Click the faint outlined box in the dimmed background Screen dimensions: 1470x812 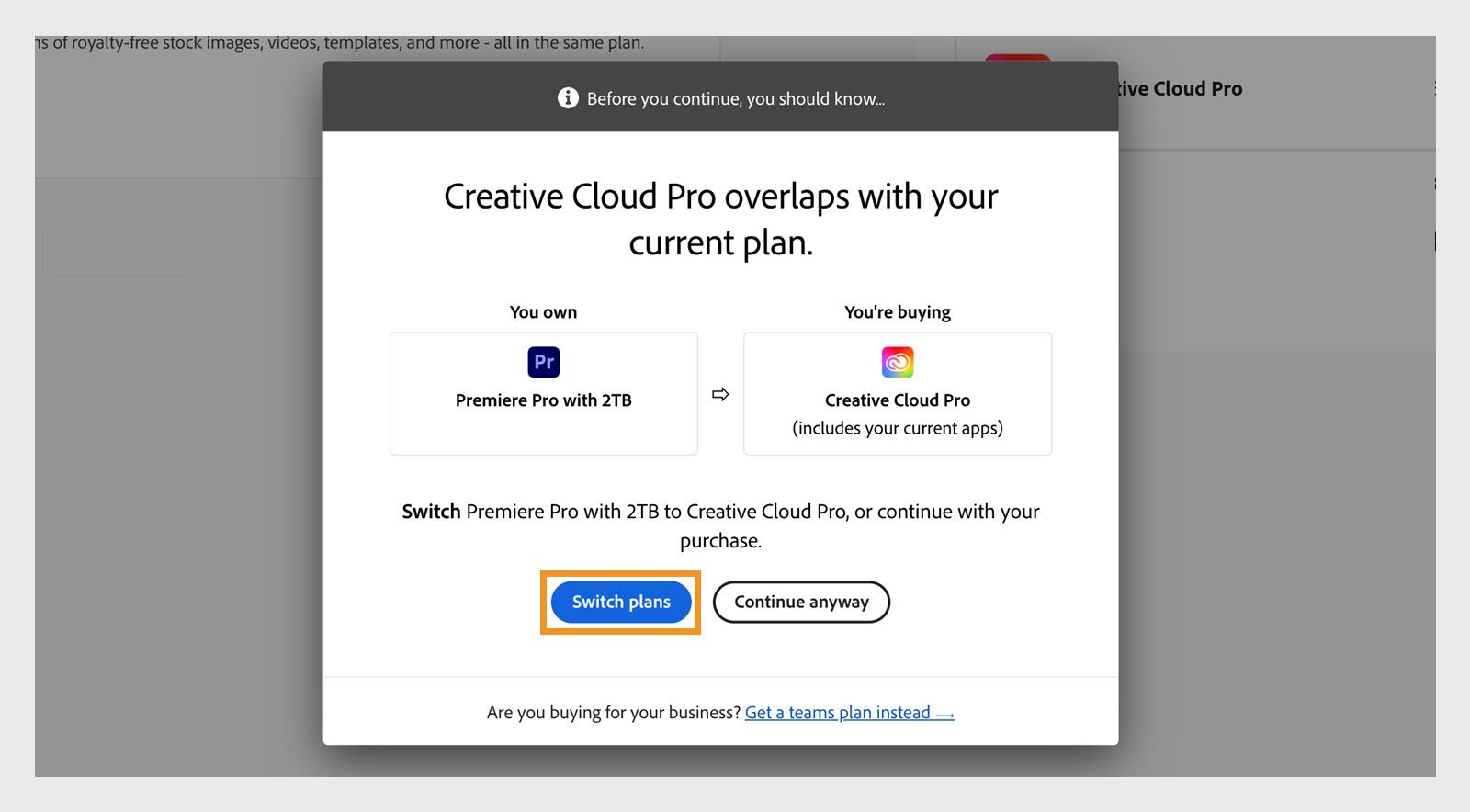point(116,248)
